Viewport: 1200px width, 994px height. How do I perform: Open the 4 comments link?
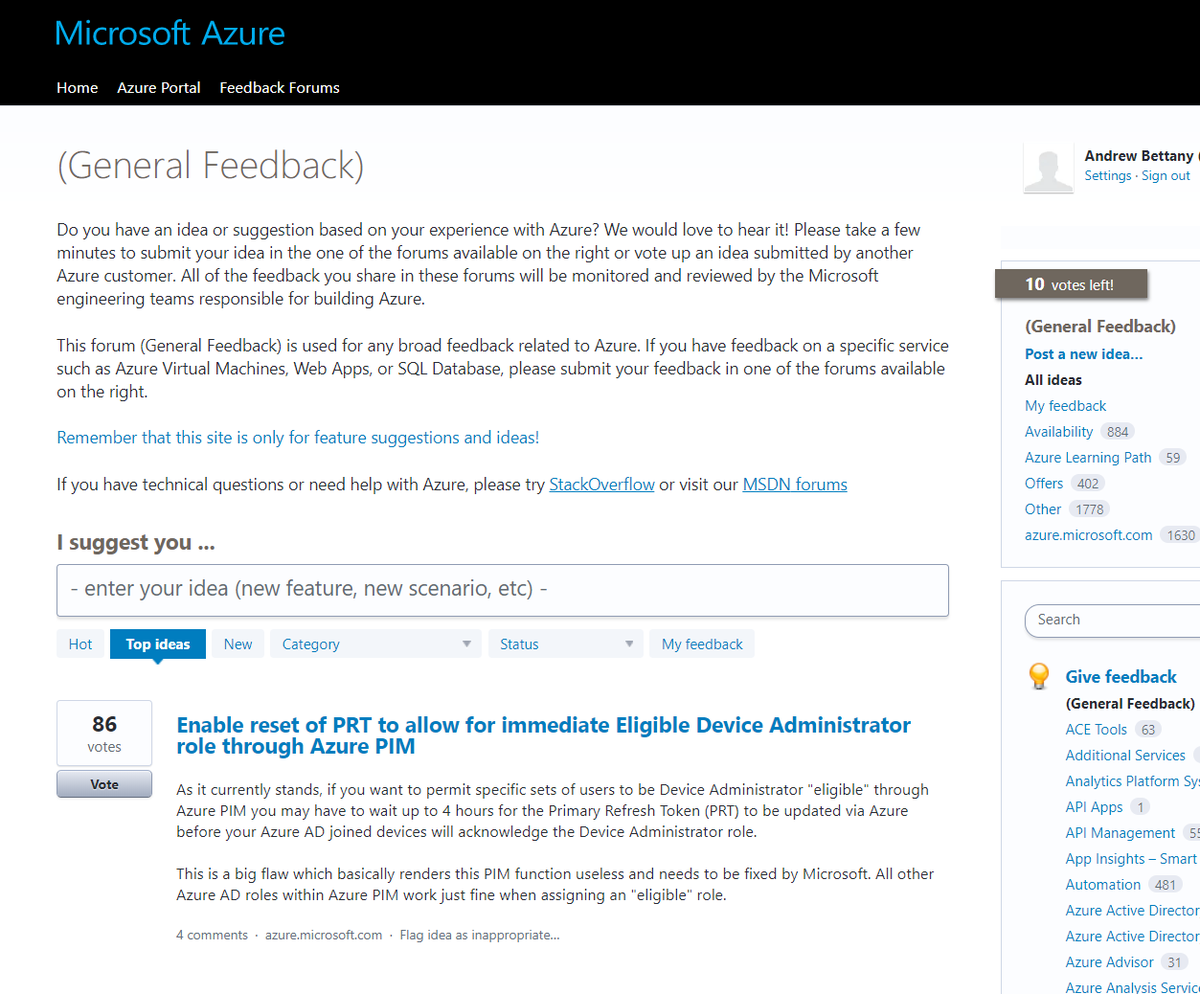pyautogui.click(x=212, y=935)
